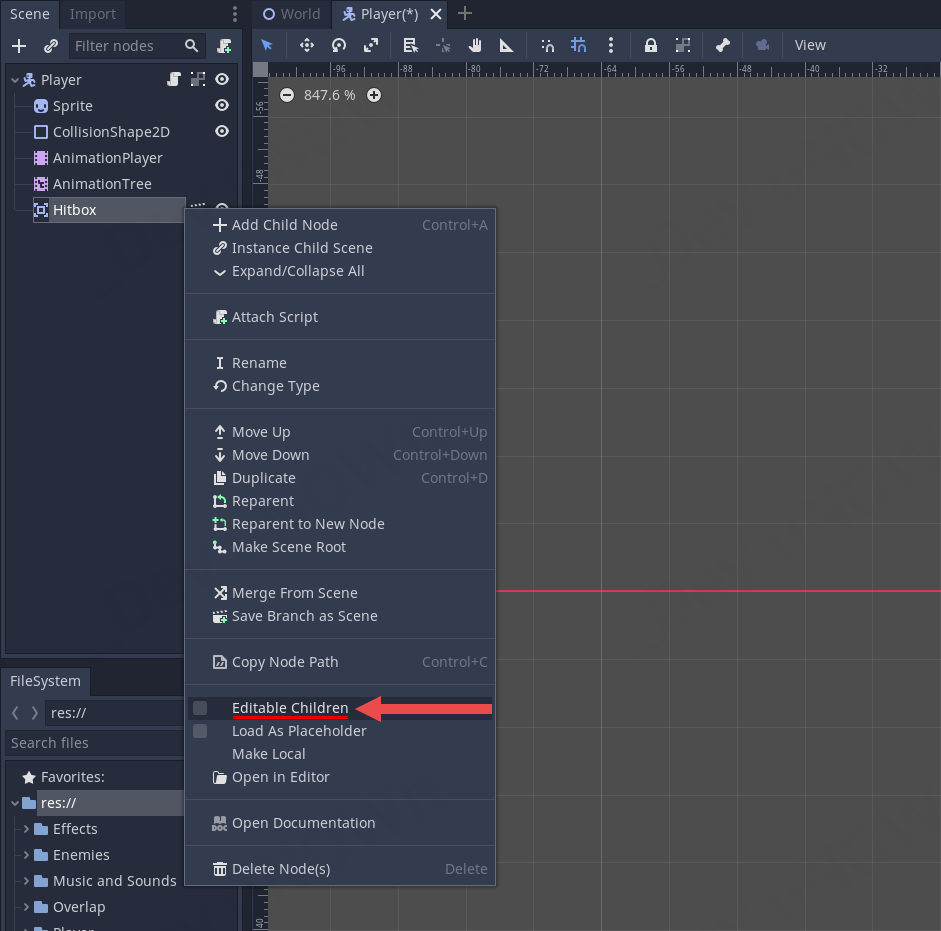
Task: Click the attach script icon beside filter
Action: [224, 46]
